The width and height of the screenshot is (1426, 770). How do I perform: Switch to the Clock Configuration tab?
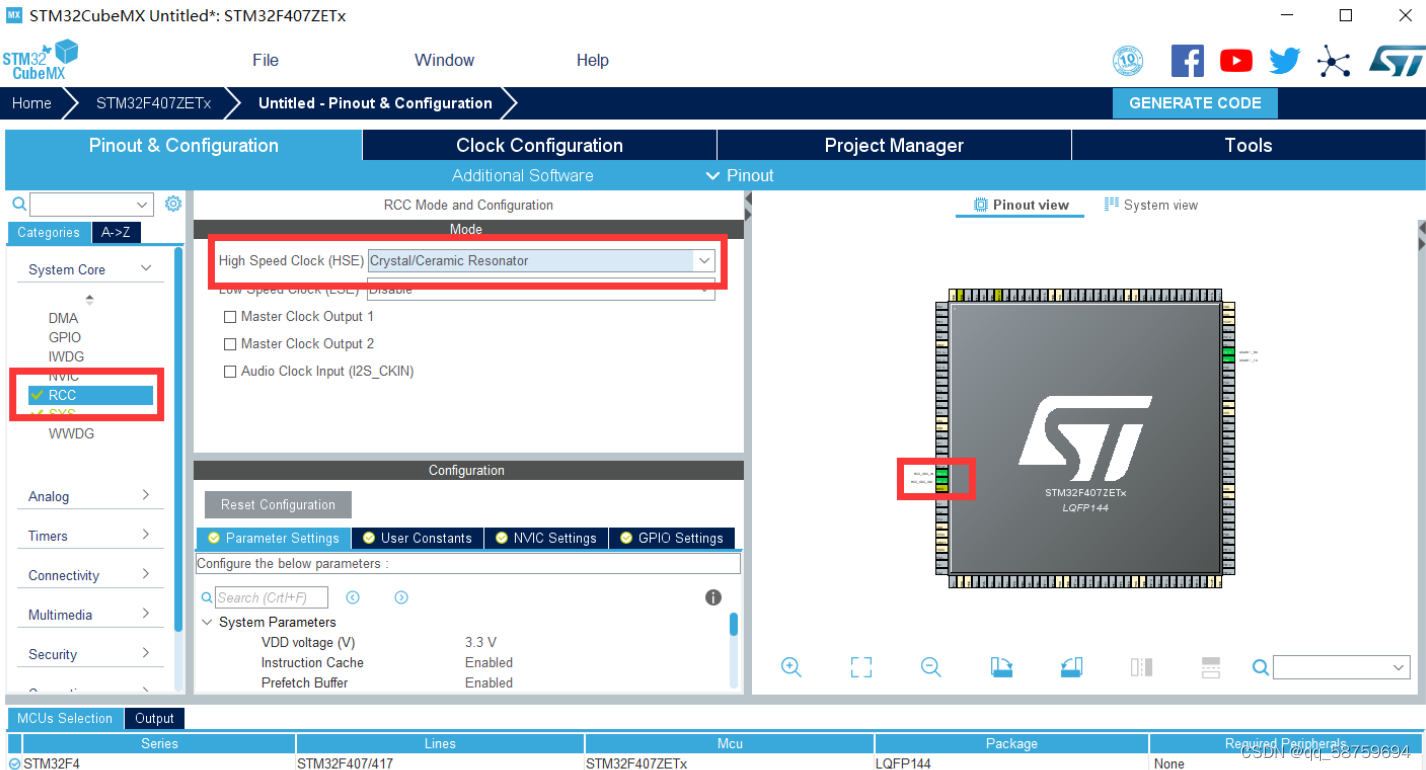[538, 145]
